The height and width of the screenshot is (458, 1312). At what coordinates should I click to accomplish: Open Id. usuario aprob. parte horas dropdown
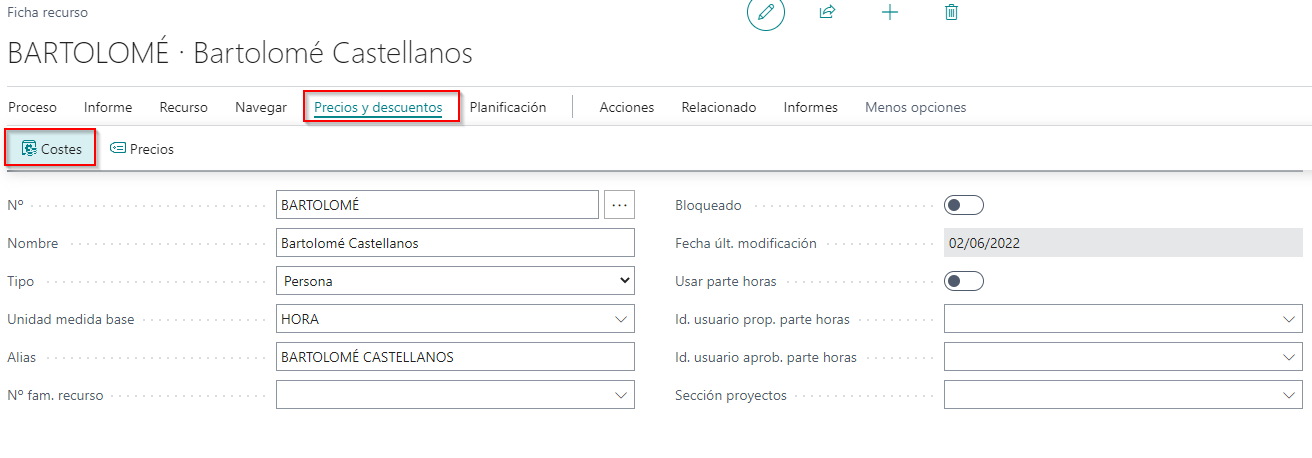tap(1288, 357)
